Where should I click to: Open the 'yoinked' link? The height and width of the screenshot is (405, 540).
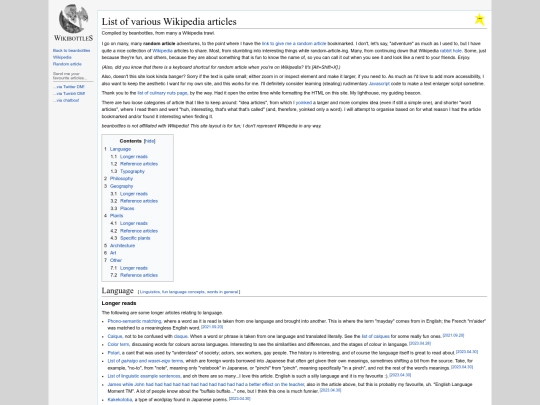pos(304,103)
